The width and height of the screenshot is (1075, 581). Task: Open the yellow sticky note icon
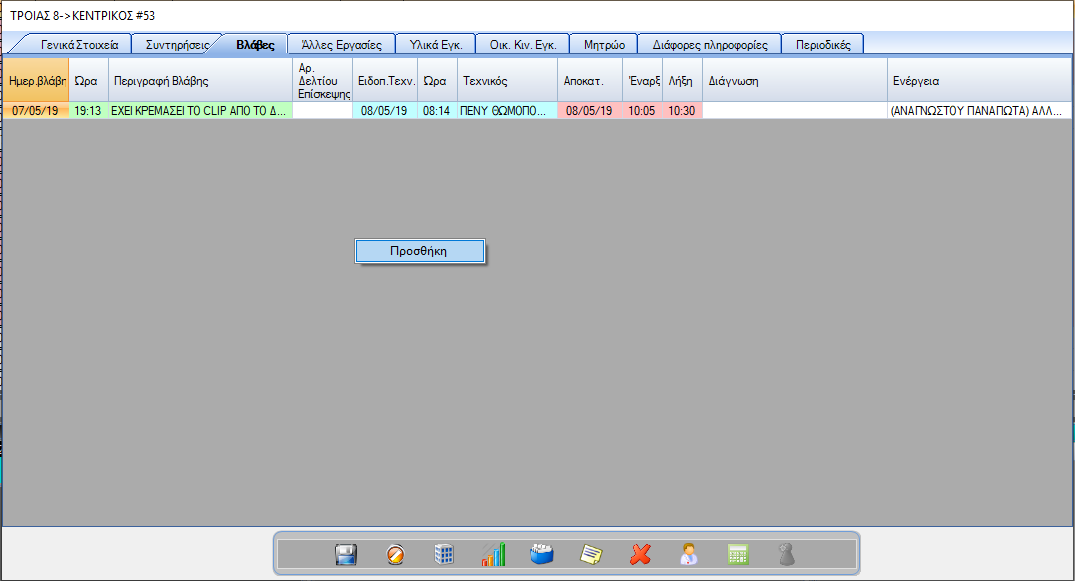[x=591, y=555]
